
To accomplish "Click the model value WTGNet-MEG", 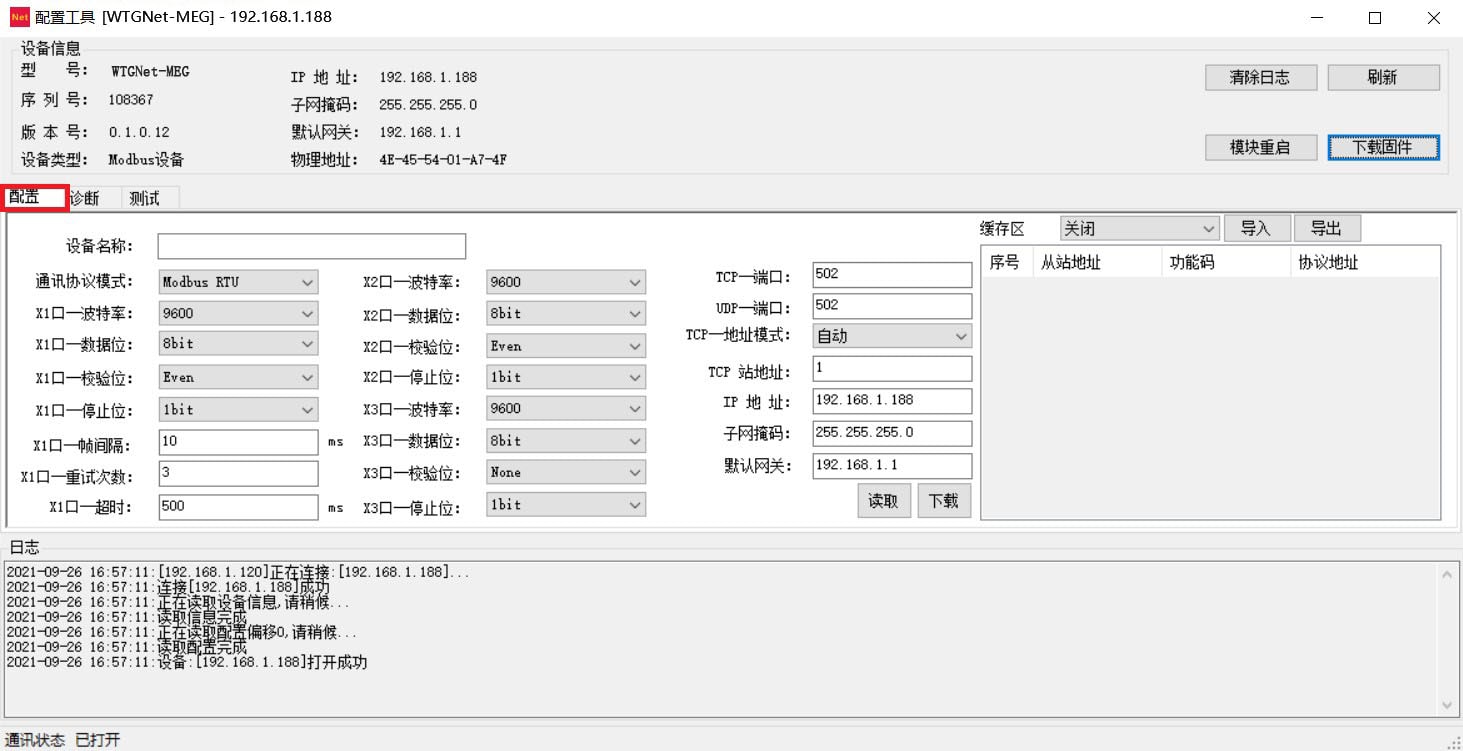I will [150, 72].
